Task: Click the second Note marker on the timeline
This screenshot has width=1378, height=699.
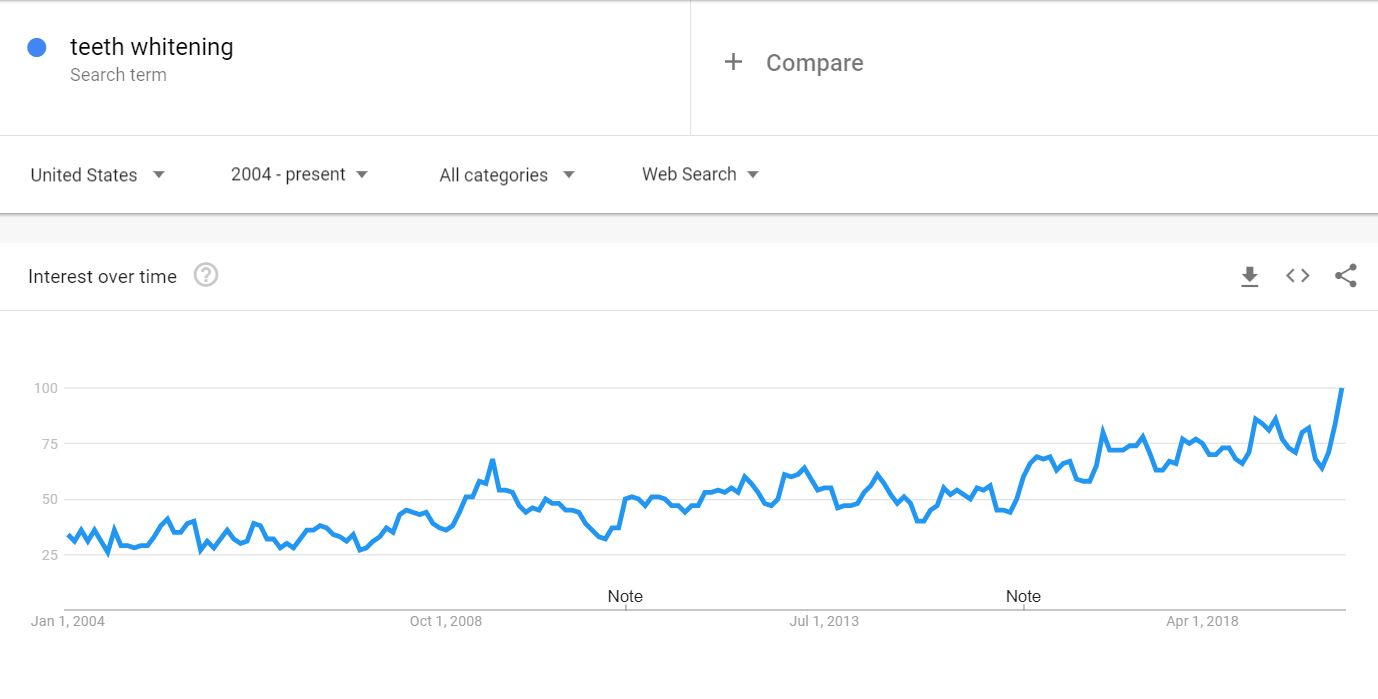Action: pos(1023,596)
